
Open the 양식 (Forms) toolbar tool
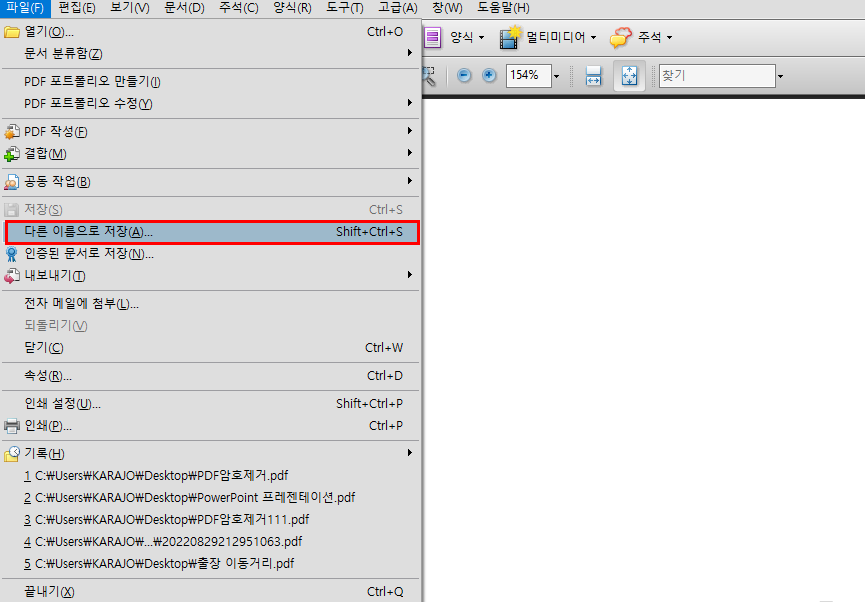[x=459, y=37]
